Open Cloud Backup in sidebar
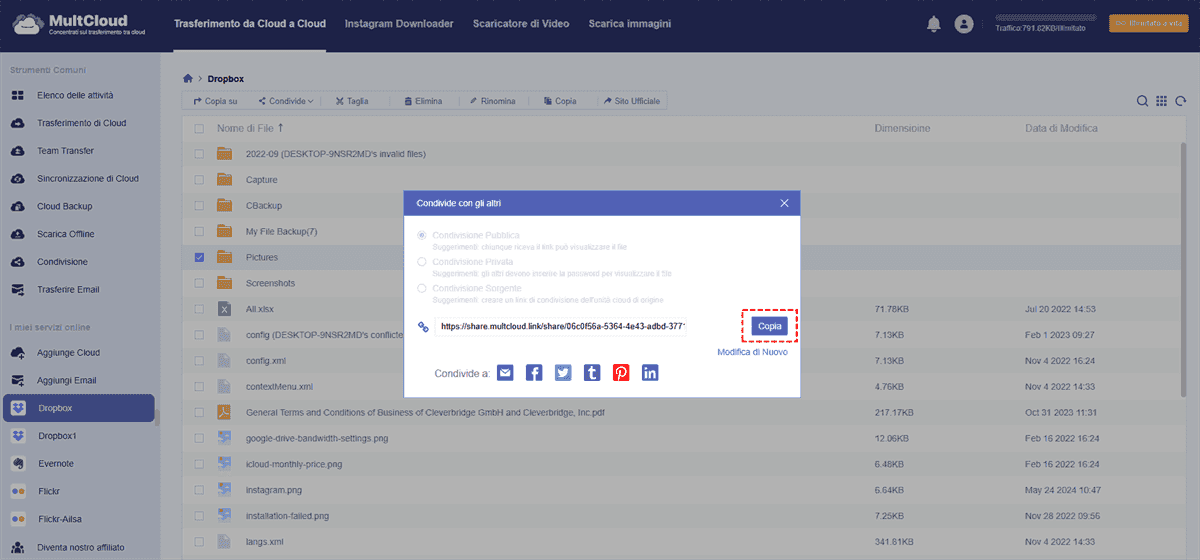The height and width of the screenshot is (560, 1200). pyautogui.click(x=64, y=206)
